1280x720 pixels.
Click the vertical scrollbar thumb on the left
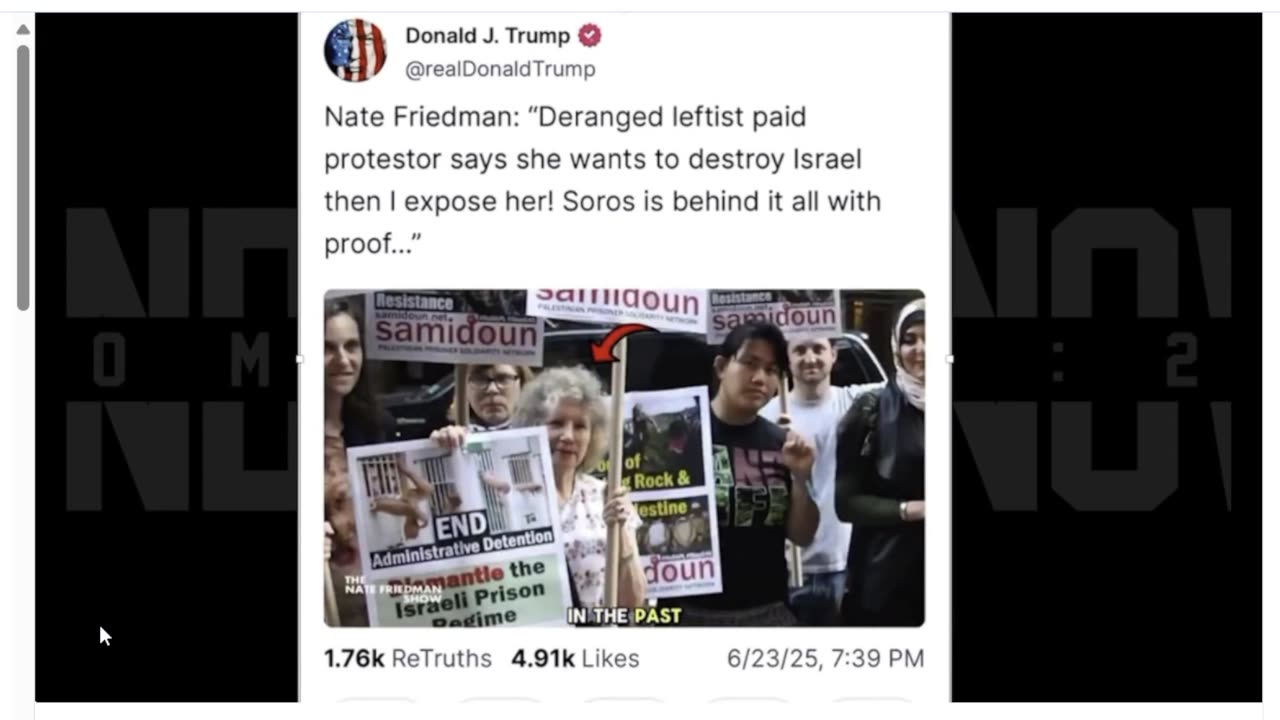[x=23, y=177]
